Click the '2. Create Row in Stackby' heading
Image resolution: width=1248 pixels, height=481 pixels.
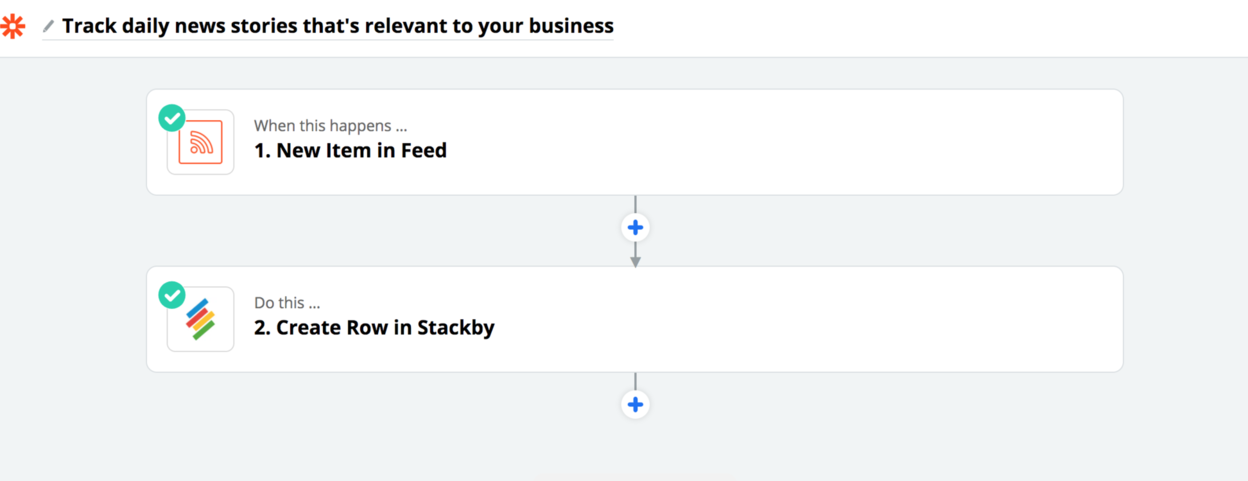(x=374, y=327)
